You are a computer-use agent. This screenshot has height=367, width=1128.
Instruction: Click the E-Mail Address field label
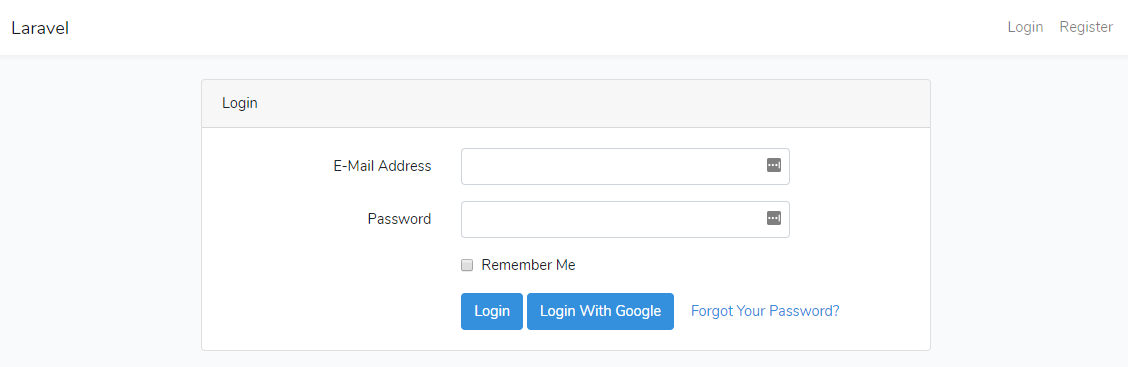pyautogui.click(x=382, y=166)
